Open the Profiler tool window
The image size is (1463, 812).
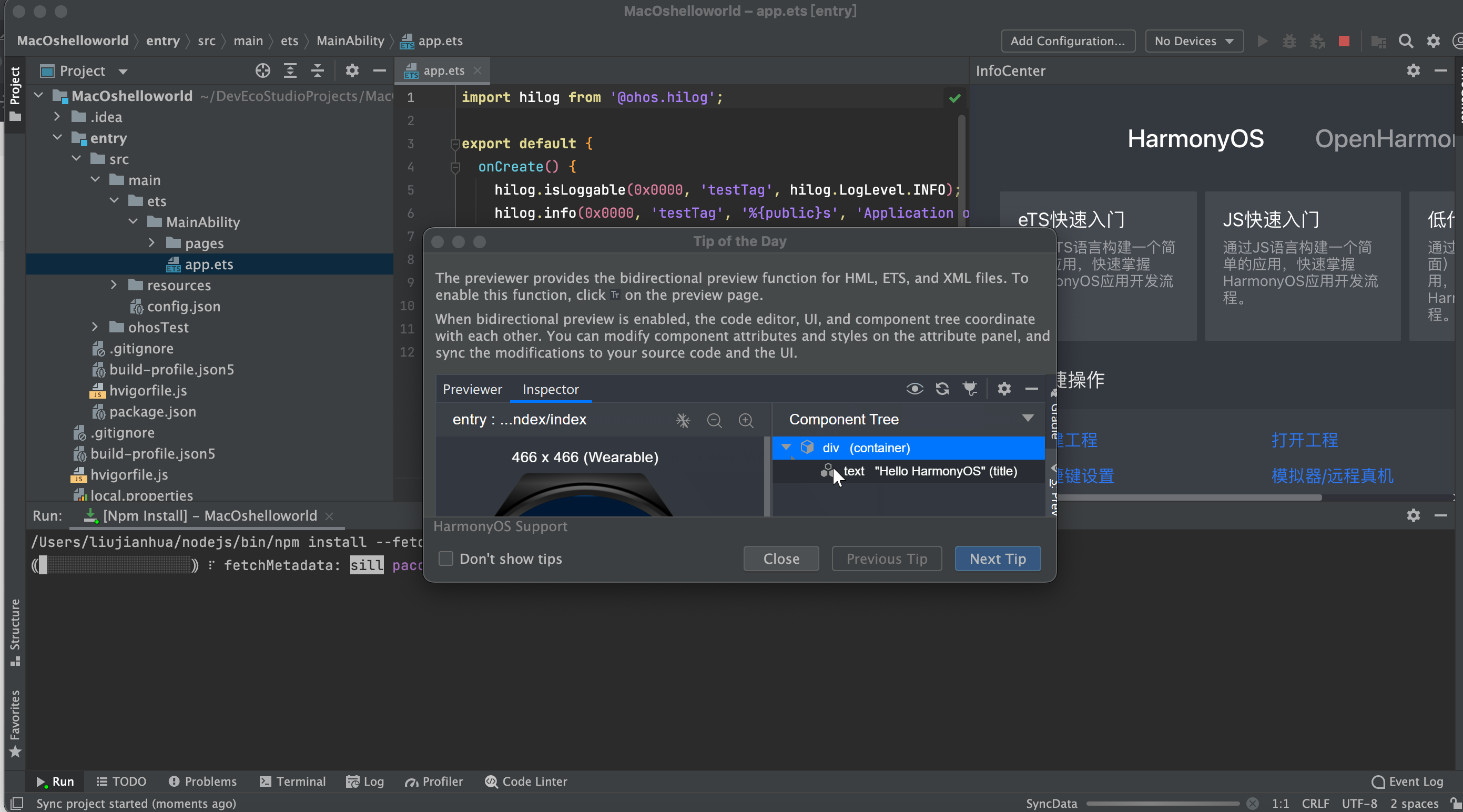(434, 781)
